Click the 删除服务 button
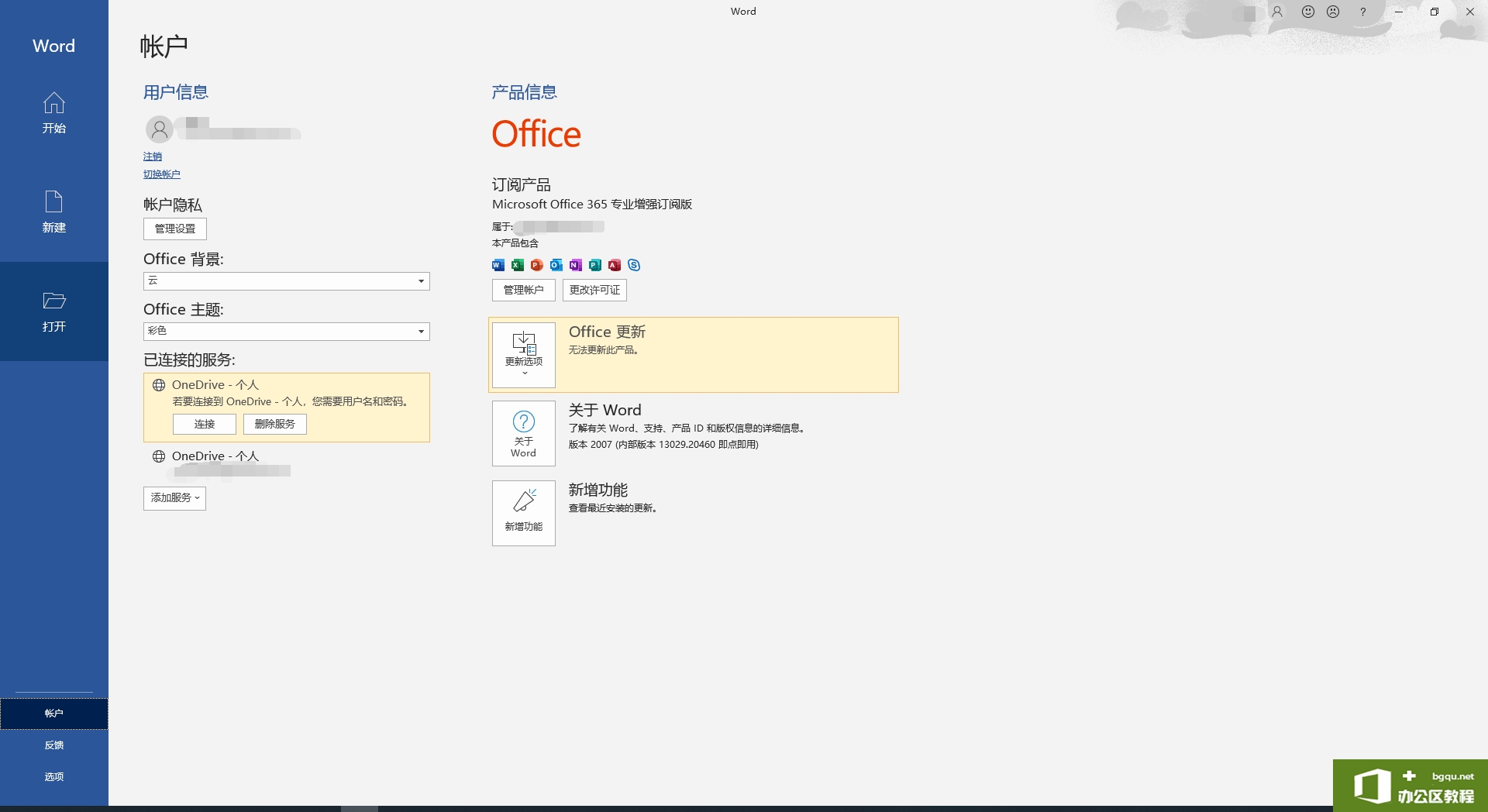 [275, 425]
